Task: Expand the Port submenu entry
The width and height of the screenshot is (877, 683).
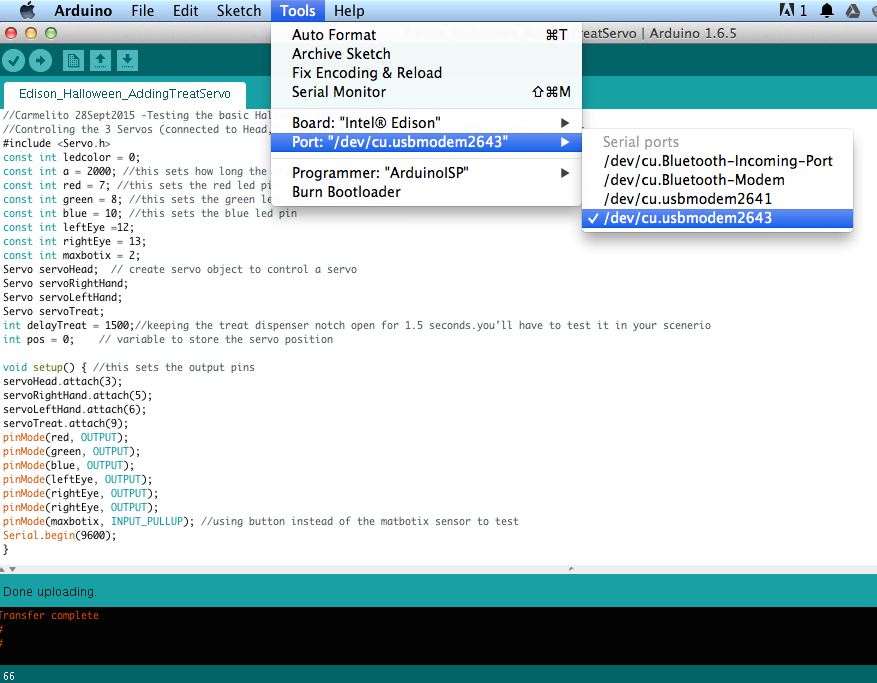Action: coord(426,142)
